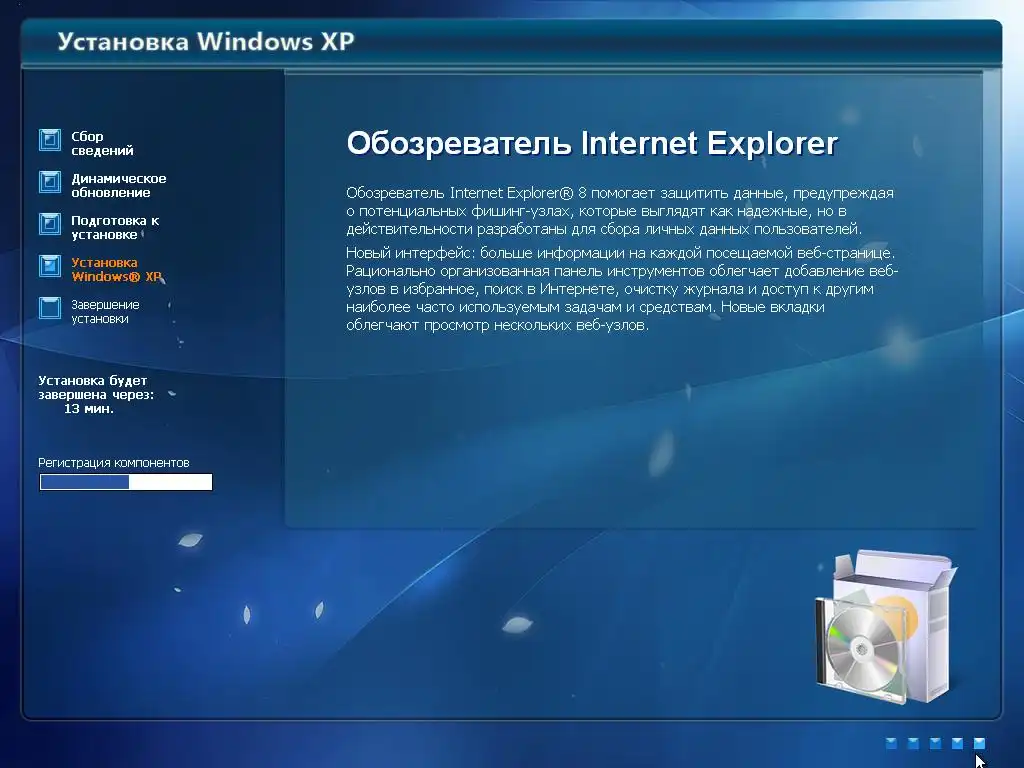Image resolution: width=1024 pixels, height=768 pixels.
Task: Click the third blue progress square indicator
Action: (x=935, y=743)
